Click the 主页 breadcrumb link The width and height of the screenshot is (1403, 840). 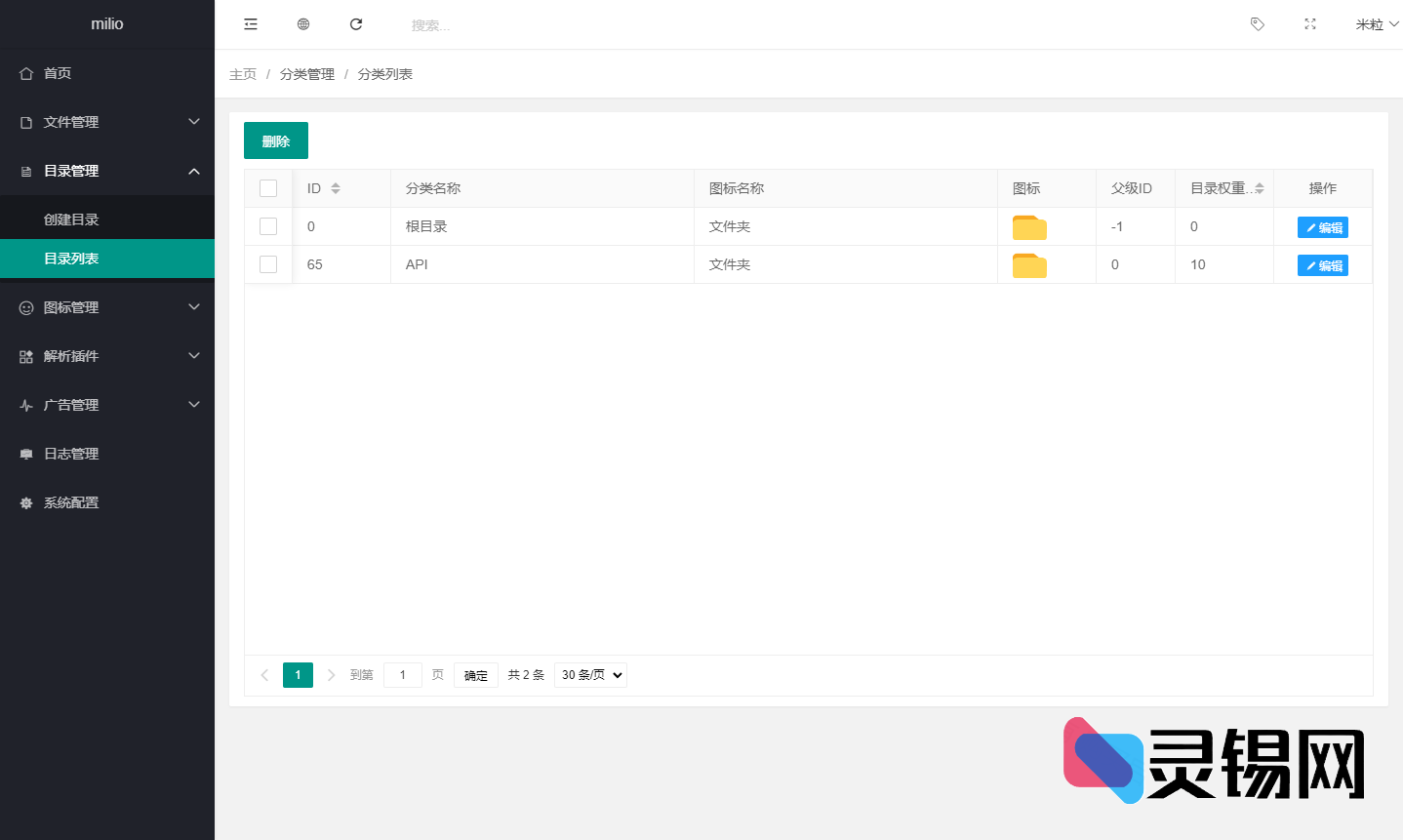pyautogui.click(x=243, y=74)
